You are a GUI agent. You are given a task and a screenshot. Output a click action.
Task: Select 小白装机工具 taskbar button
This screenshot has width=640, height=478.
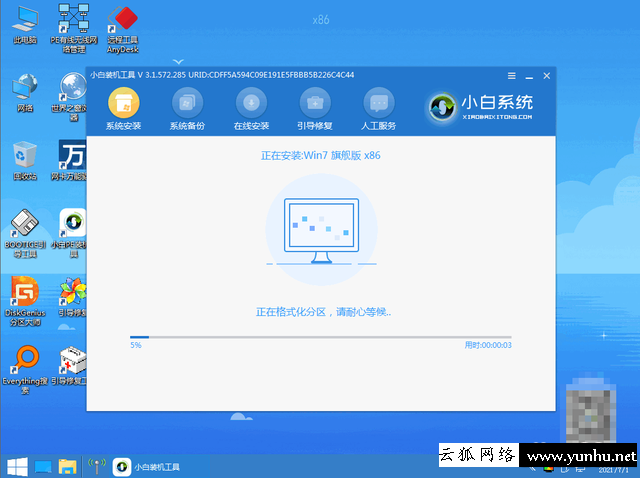147,467
